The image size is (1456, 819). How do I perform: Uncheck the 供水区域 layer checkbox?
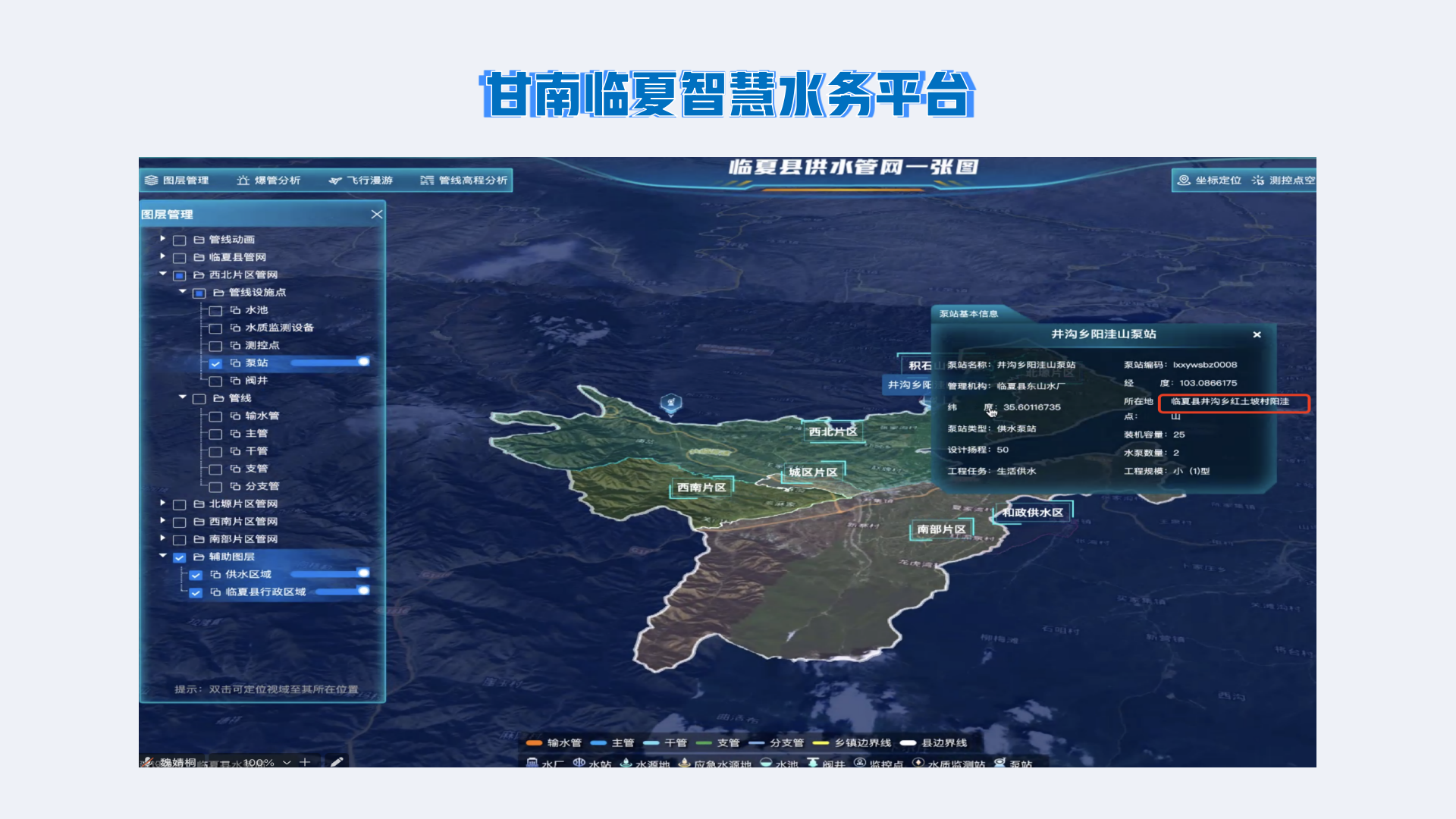tap(196, 575)
